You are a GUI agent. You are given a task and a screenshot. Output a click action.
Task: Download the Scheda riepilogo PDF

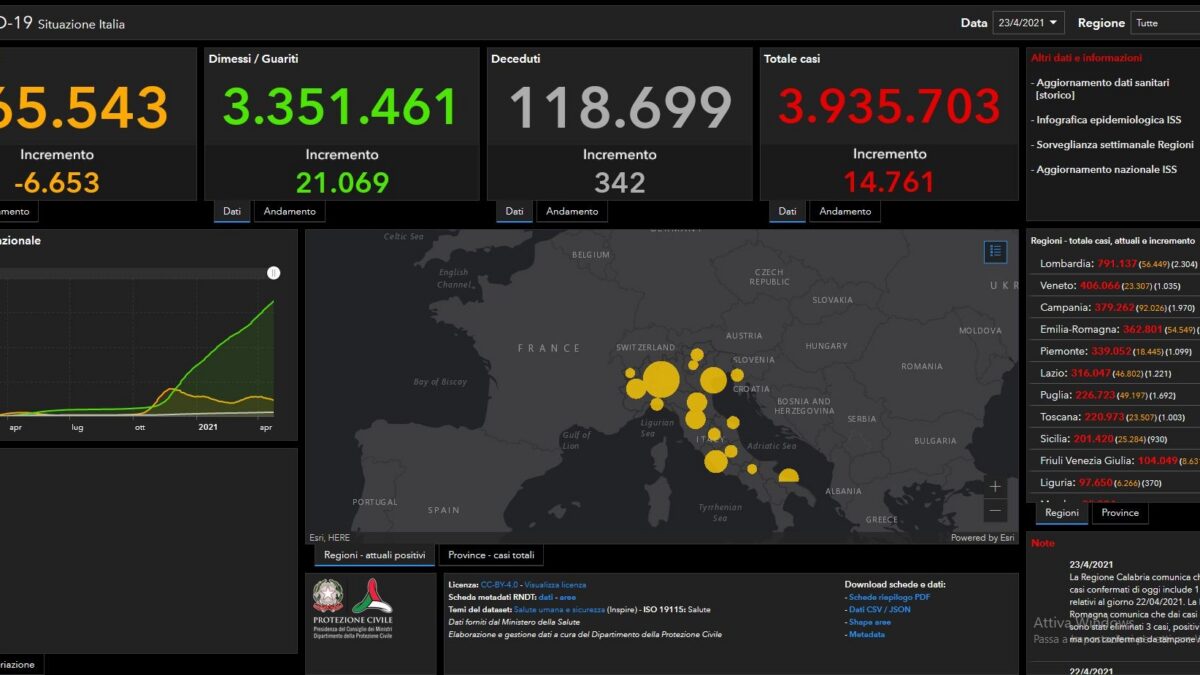pyautogui.click(x=889, y=597)
